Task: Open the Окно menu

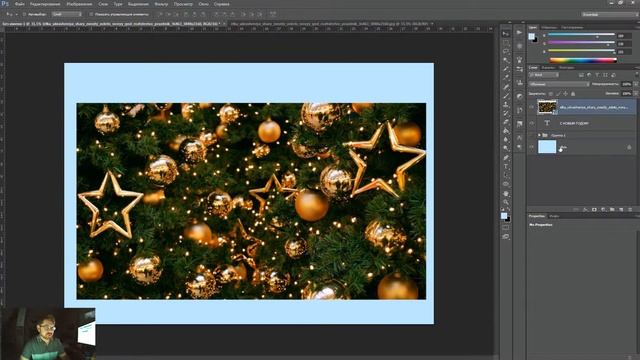Action: click(203, 4)
